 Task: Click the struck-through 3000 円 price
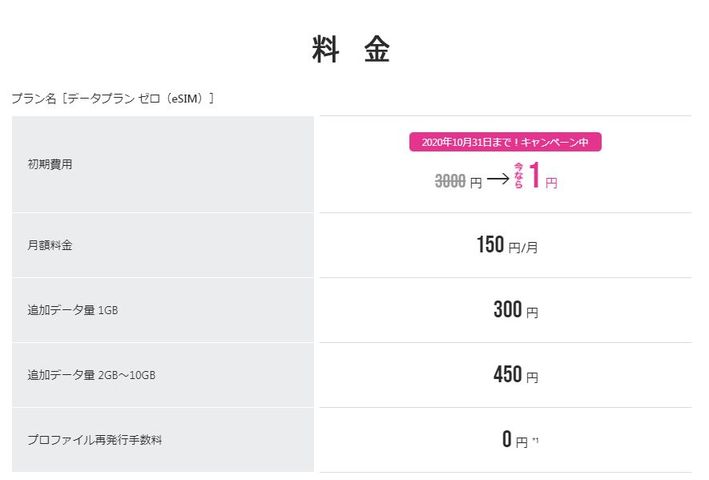tap(458, 181)
